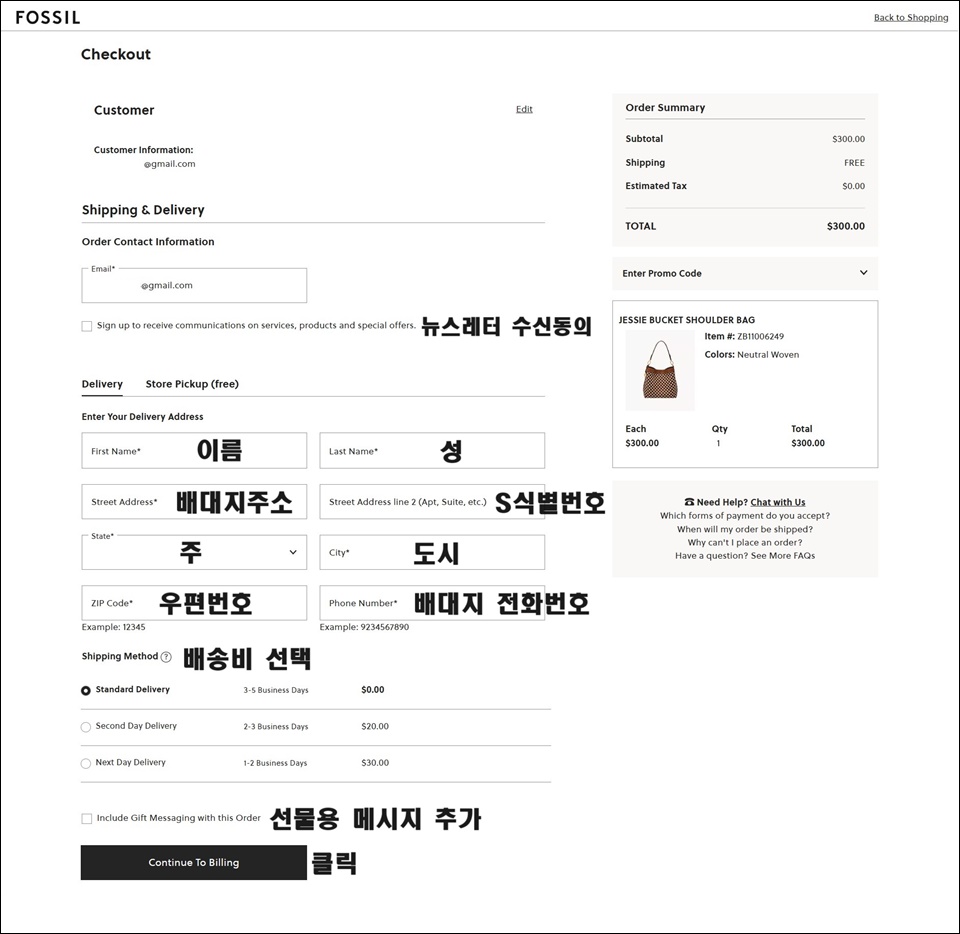Click the Estimated Tax value $0.00

tap(853, 186)
